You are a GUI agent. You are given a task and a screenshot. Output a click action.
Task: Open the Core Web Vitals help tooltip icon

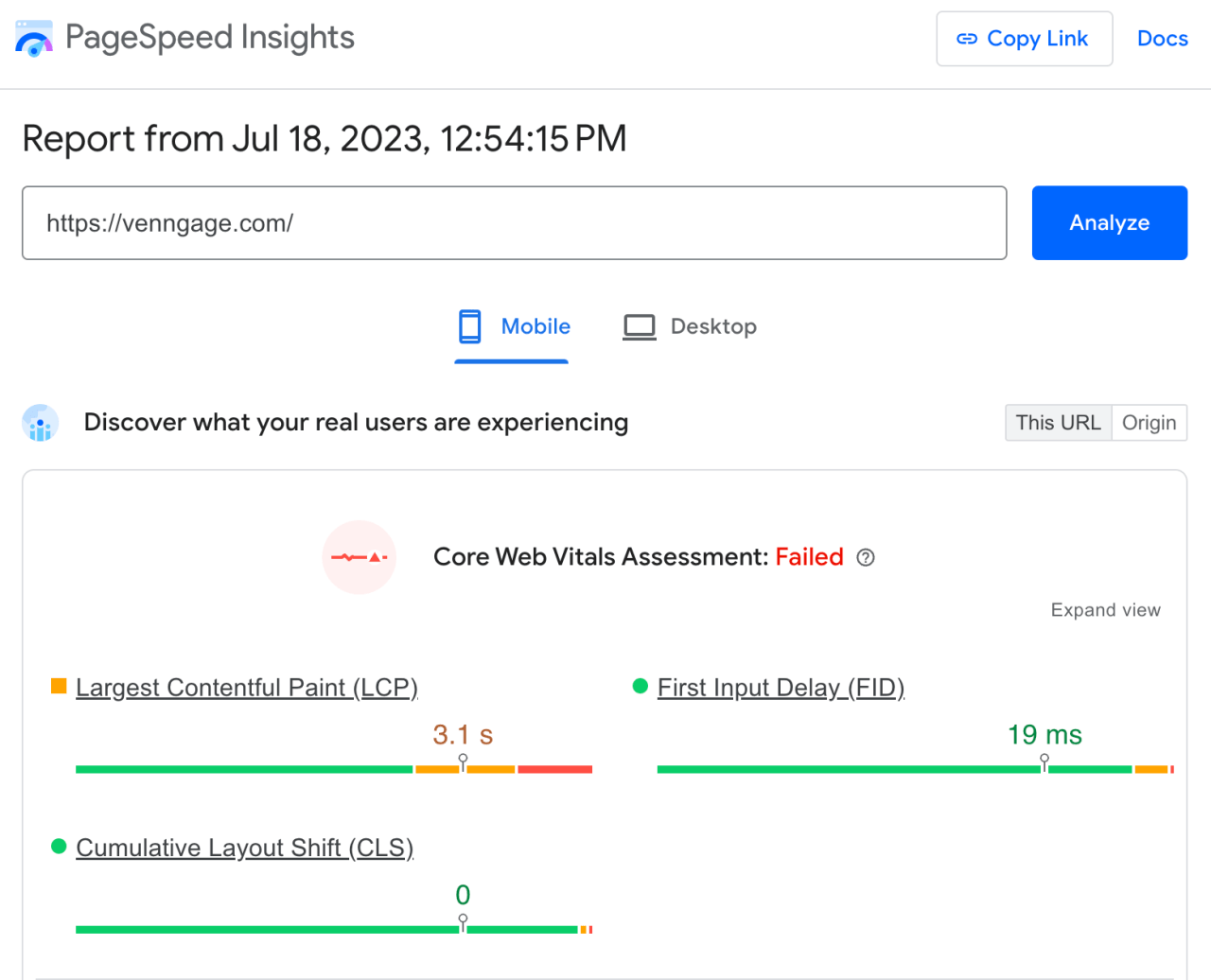pos(865,558)
